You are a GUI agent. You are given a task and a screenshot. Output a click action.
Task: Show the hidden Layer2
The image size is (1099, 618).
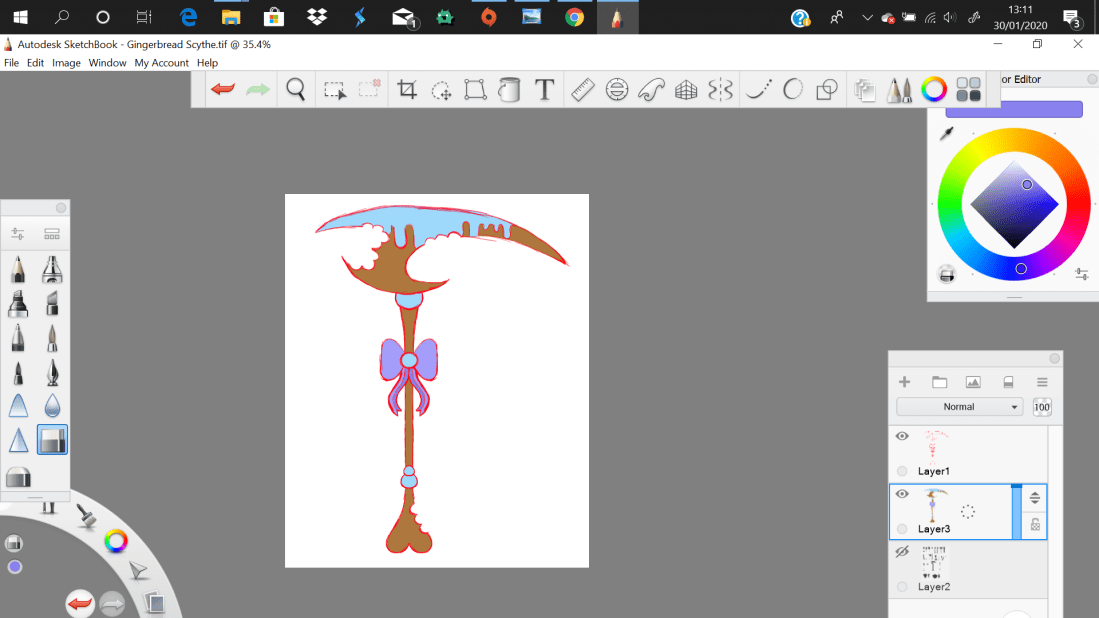901,551
